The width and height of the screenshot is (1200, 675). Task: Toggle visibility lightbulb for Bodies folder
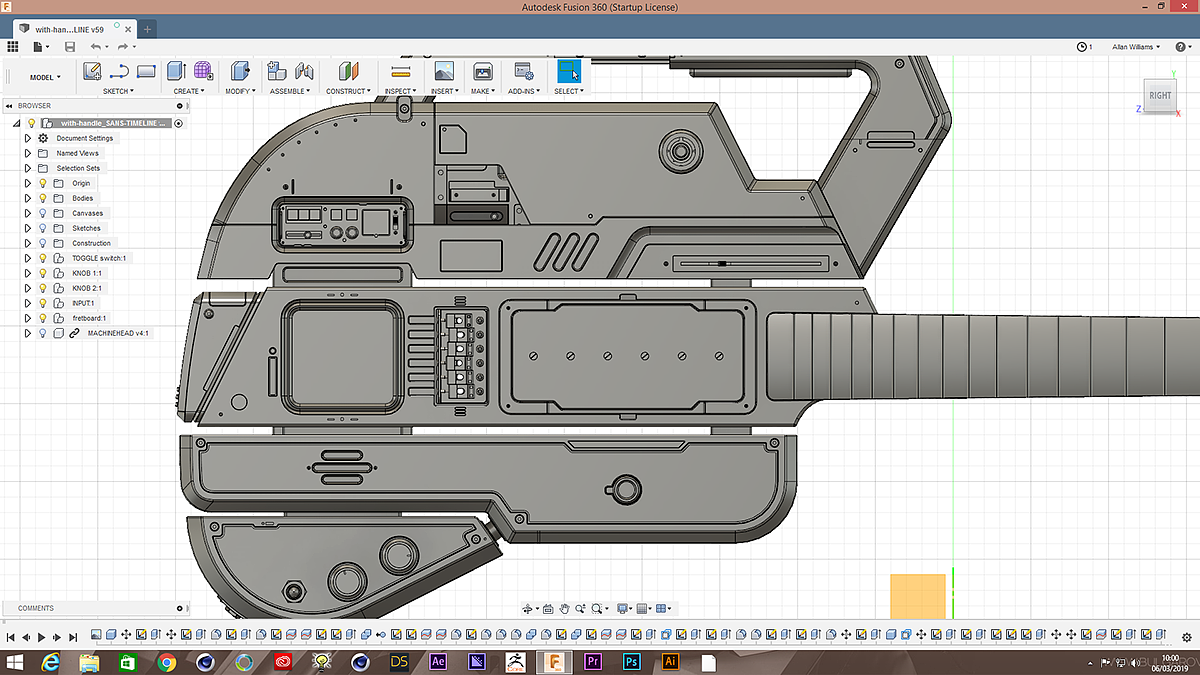pyautogui.click(x=43, y=198)
